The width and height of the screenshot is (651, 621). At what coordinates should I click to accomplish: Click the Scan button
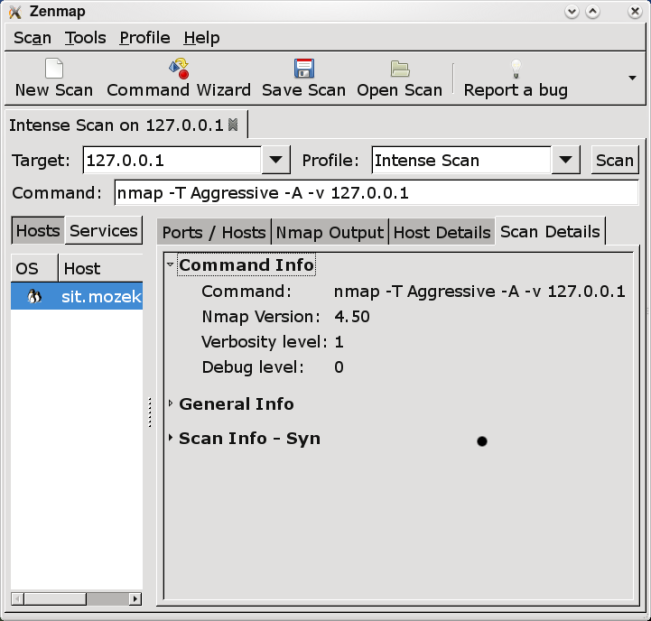coord(614,160)
